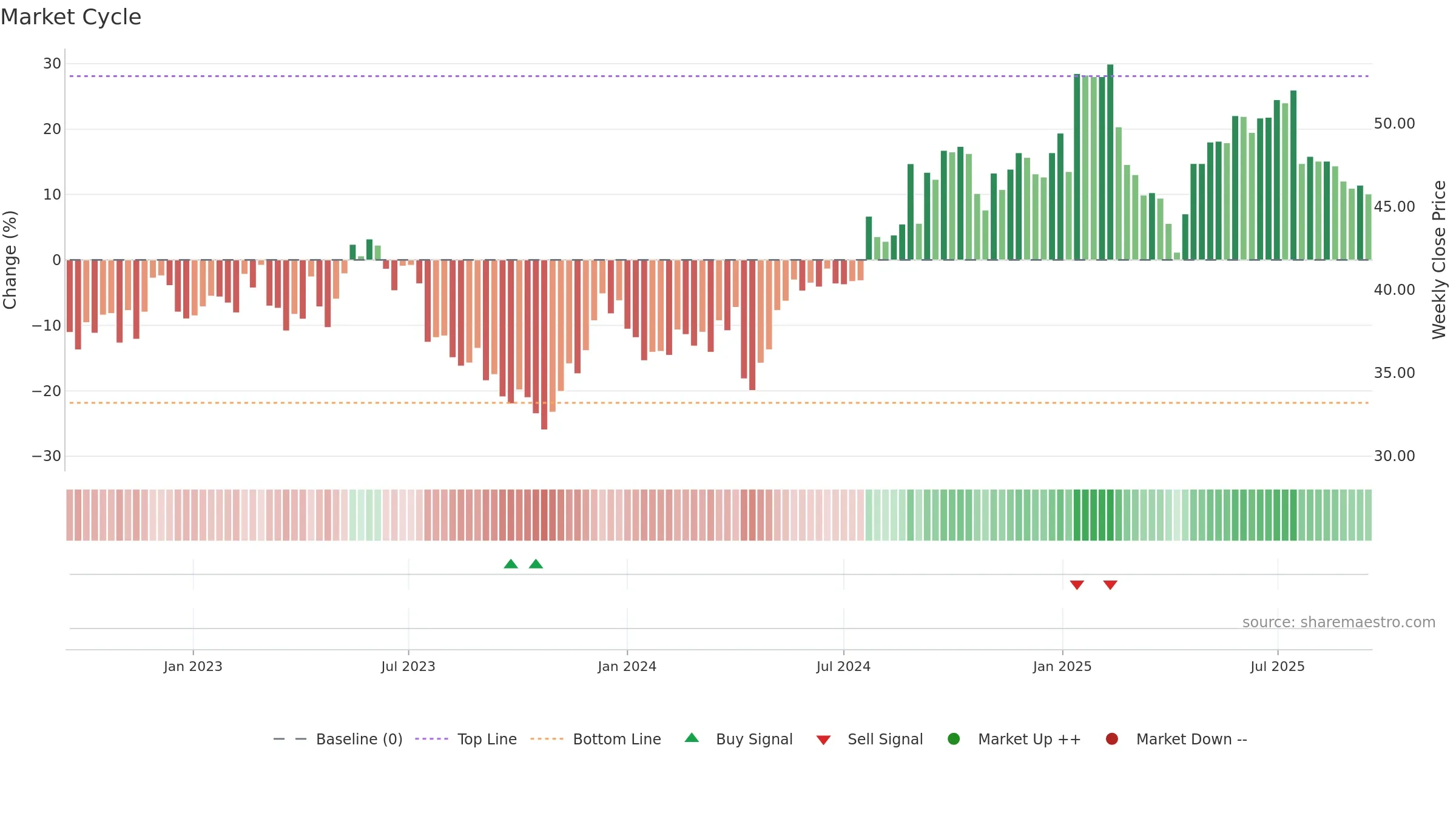
Task: Click the orange Bottom Line legend marker
Action: point(547,739)
